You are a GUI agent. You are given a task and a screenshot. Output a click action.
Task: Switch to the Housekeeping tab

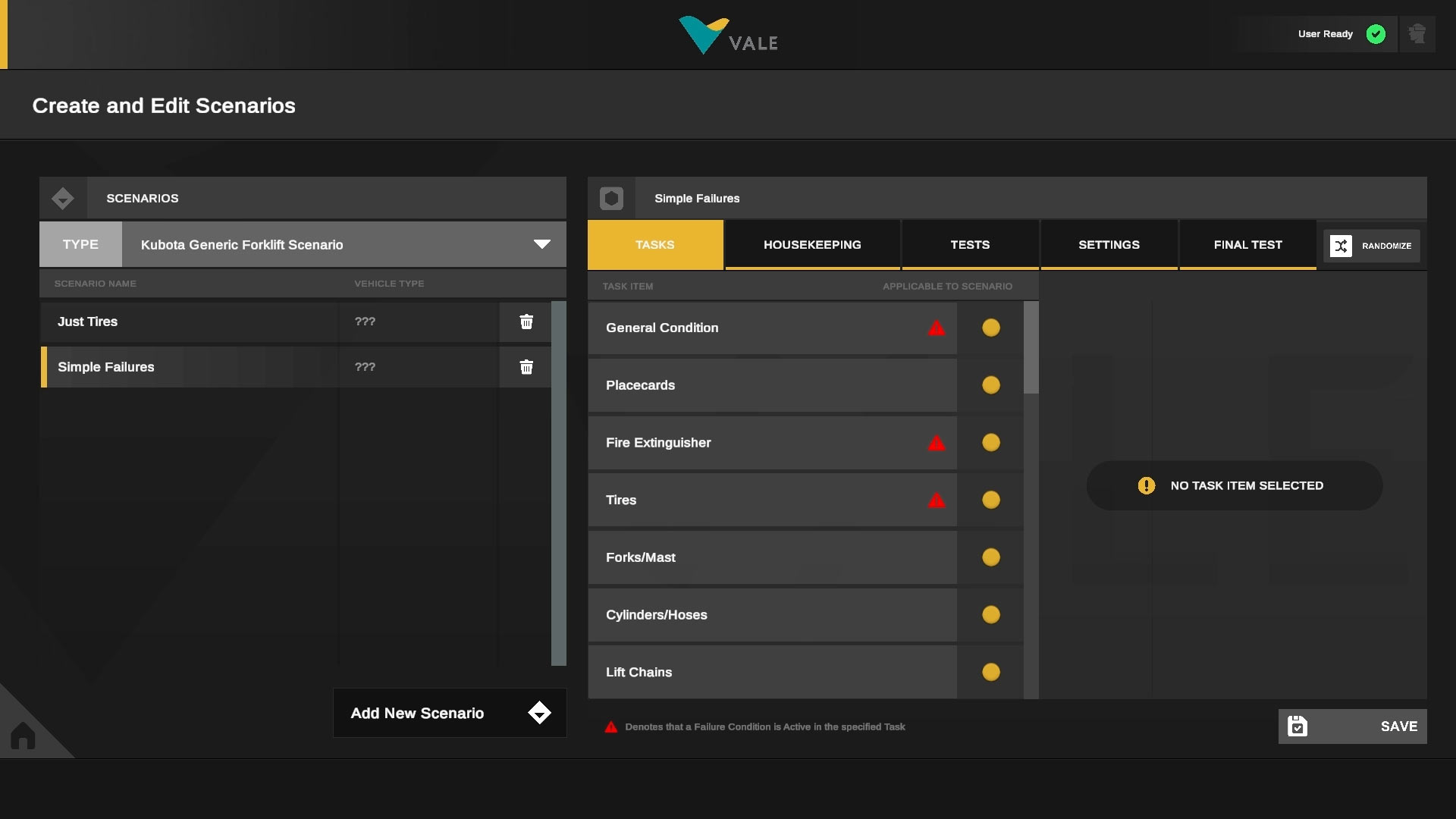click(x=812, y=245)
